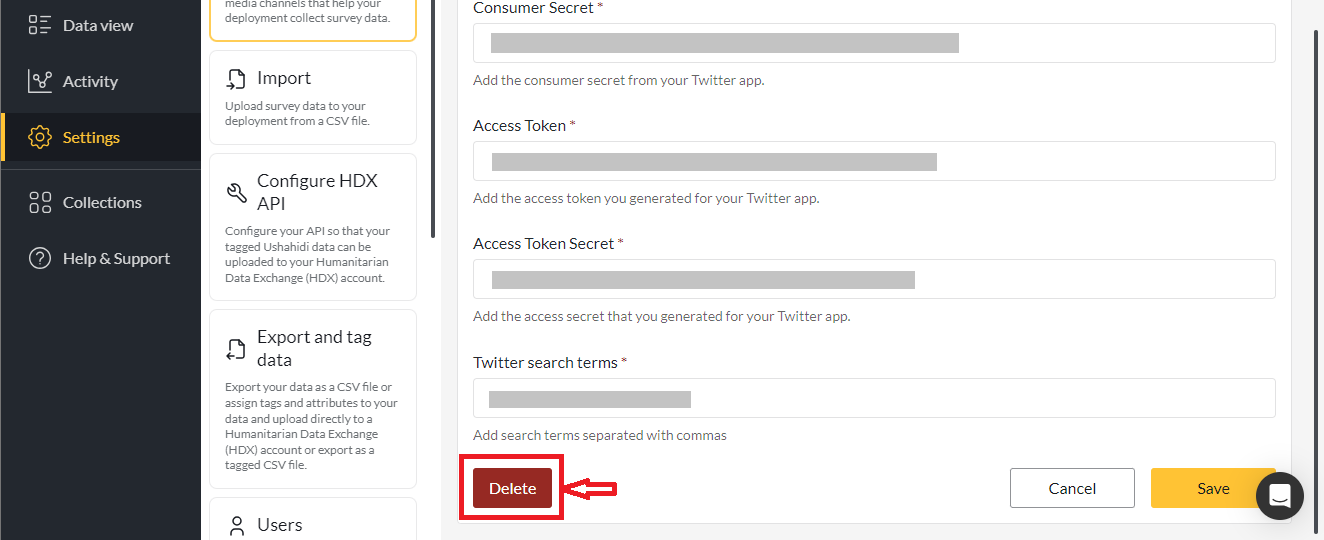Click the Import arrow-file icon
The height and width of the screenshot is (540, 1324).
236,79
